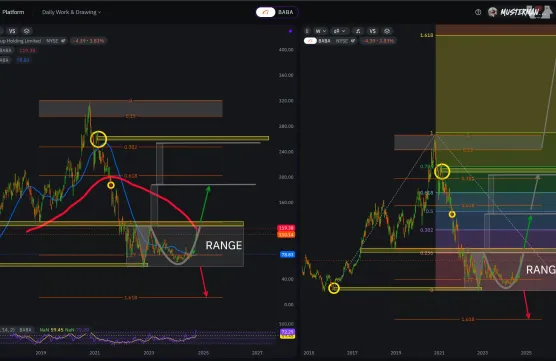
Task: Click the VS compare button on left chart
Action: [12, 31]
